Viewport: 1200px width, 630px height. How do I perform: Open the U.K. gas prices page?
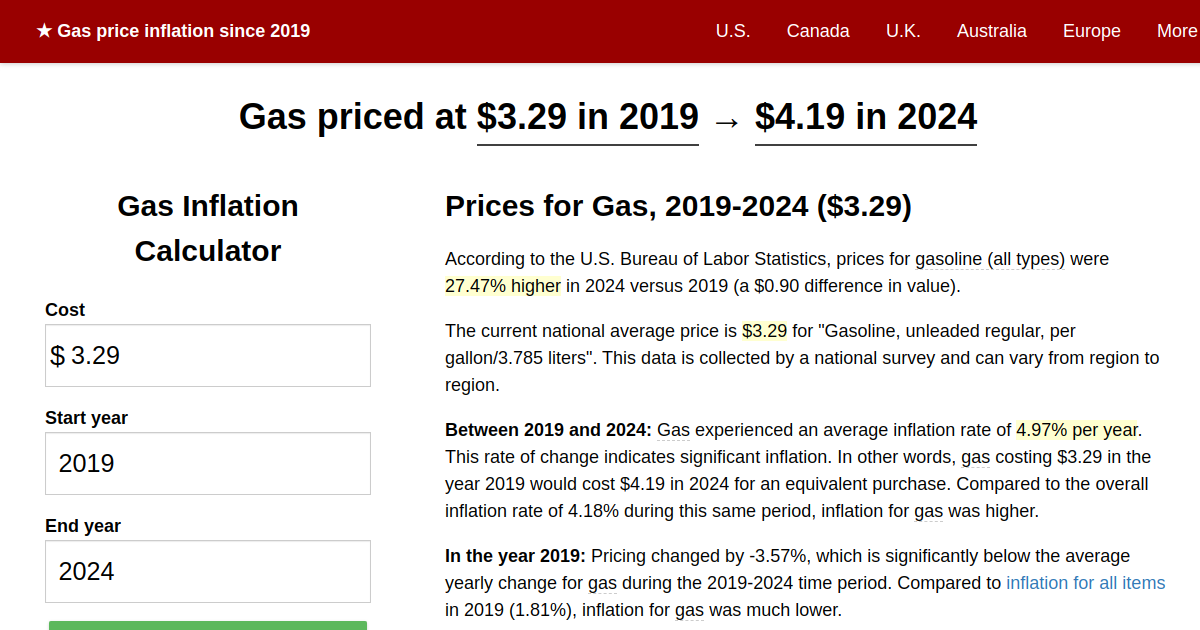[903, 31]
